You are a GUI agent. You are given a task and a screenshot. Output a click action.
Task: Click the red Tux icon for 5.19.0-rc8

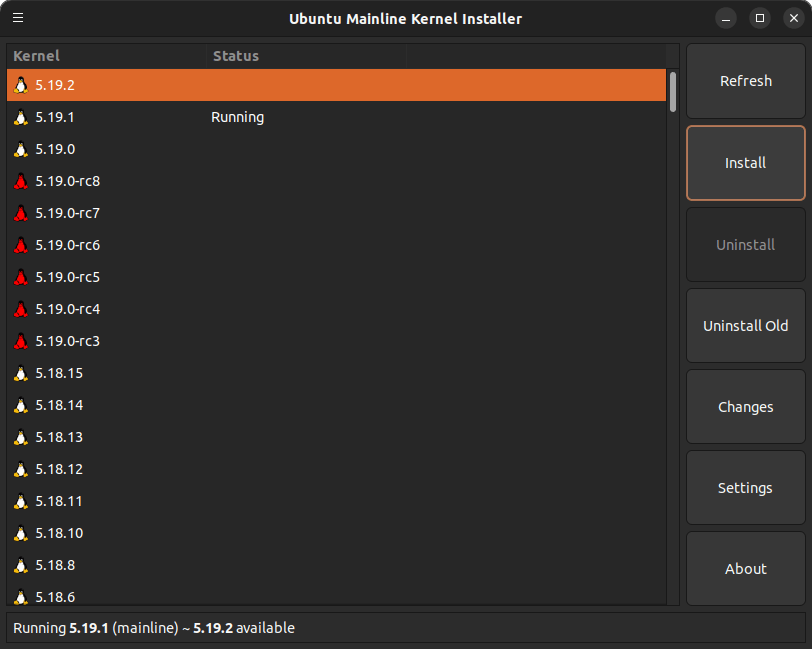point(21,181)
